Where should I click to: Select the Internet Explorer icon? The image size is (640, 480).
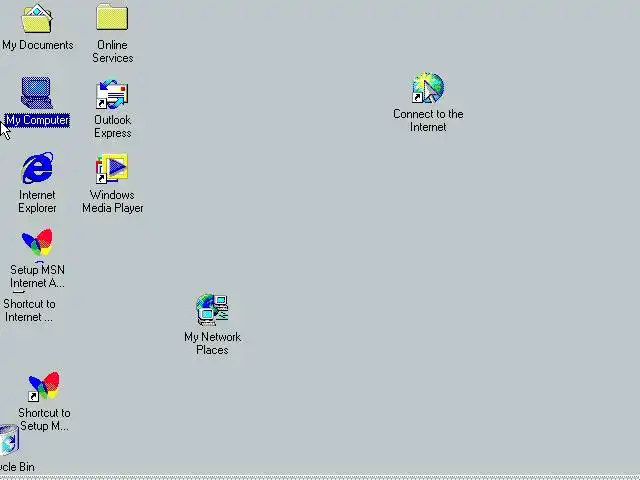coord(37,168)
